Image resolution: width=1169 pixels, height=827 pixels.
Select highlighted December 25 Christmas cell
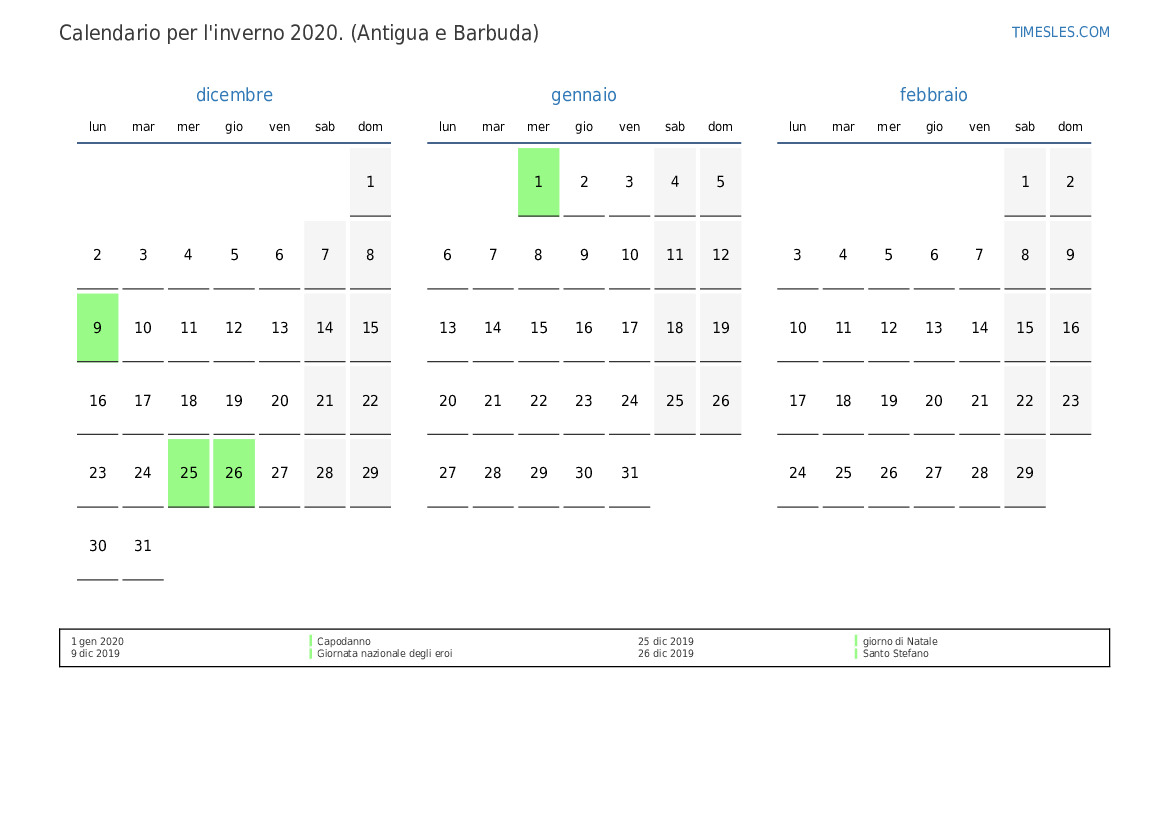click(189, 473)
